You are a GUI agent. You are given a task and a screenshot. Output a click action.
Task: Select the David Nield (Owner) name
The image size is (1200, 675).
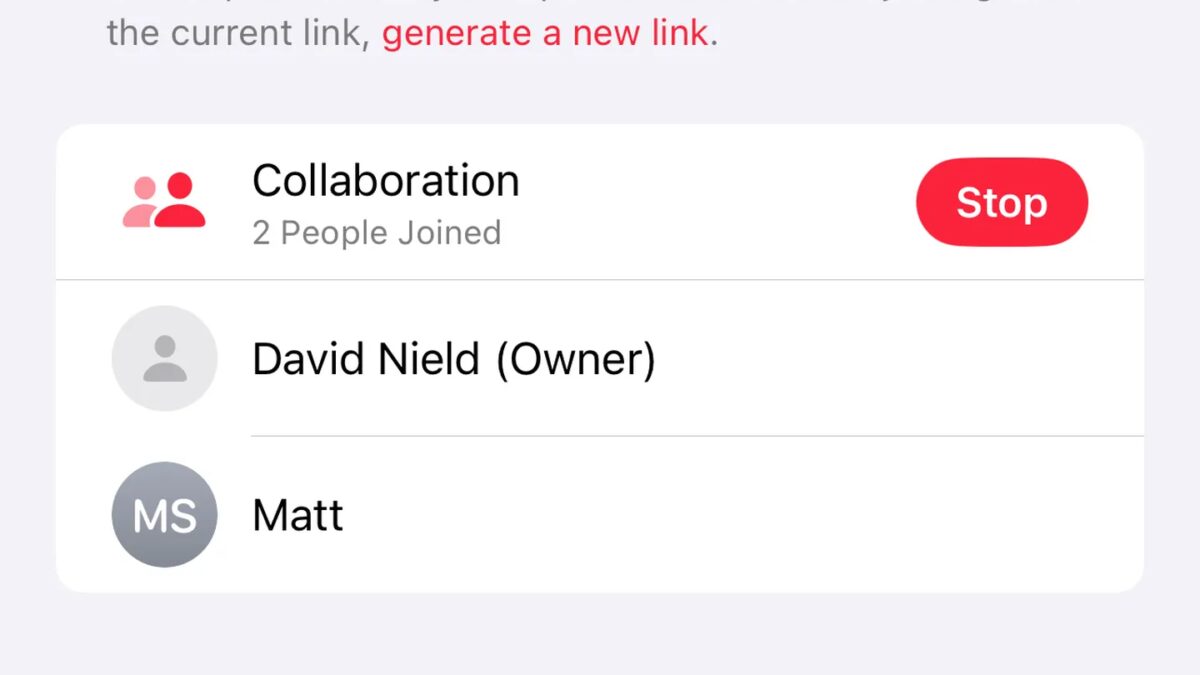[x=454, y=359]
